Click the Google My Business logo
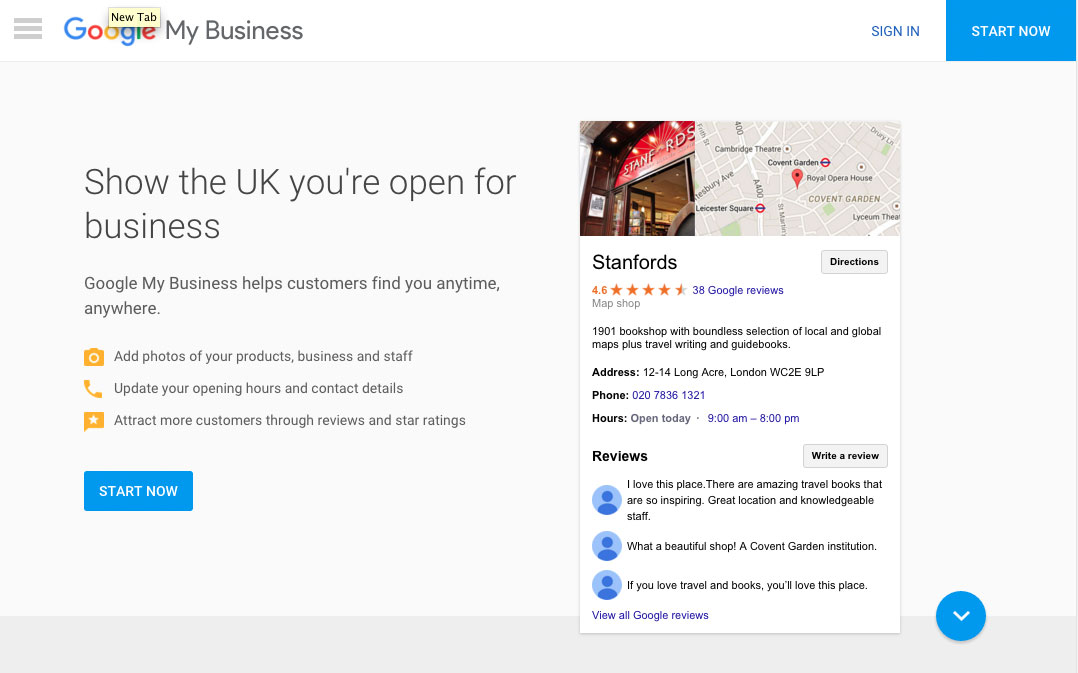The image size is (1078, 673). (183, 30)
